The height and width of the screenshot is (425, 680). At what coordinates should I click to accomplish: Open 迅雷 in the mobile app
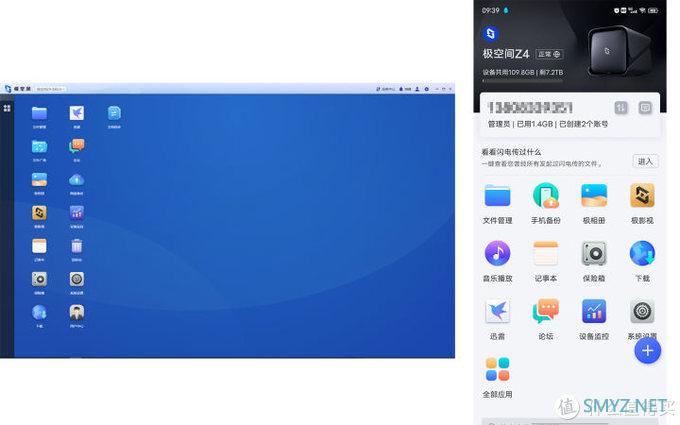point(497,311)
